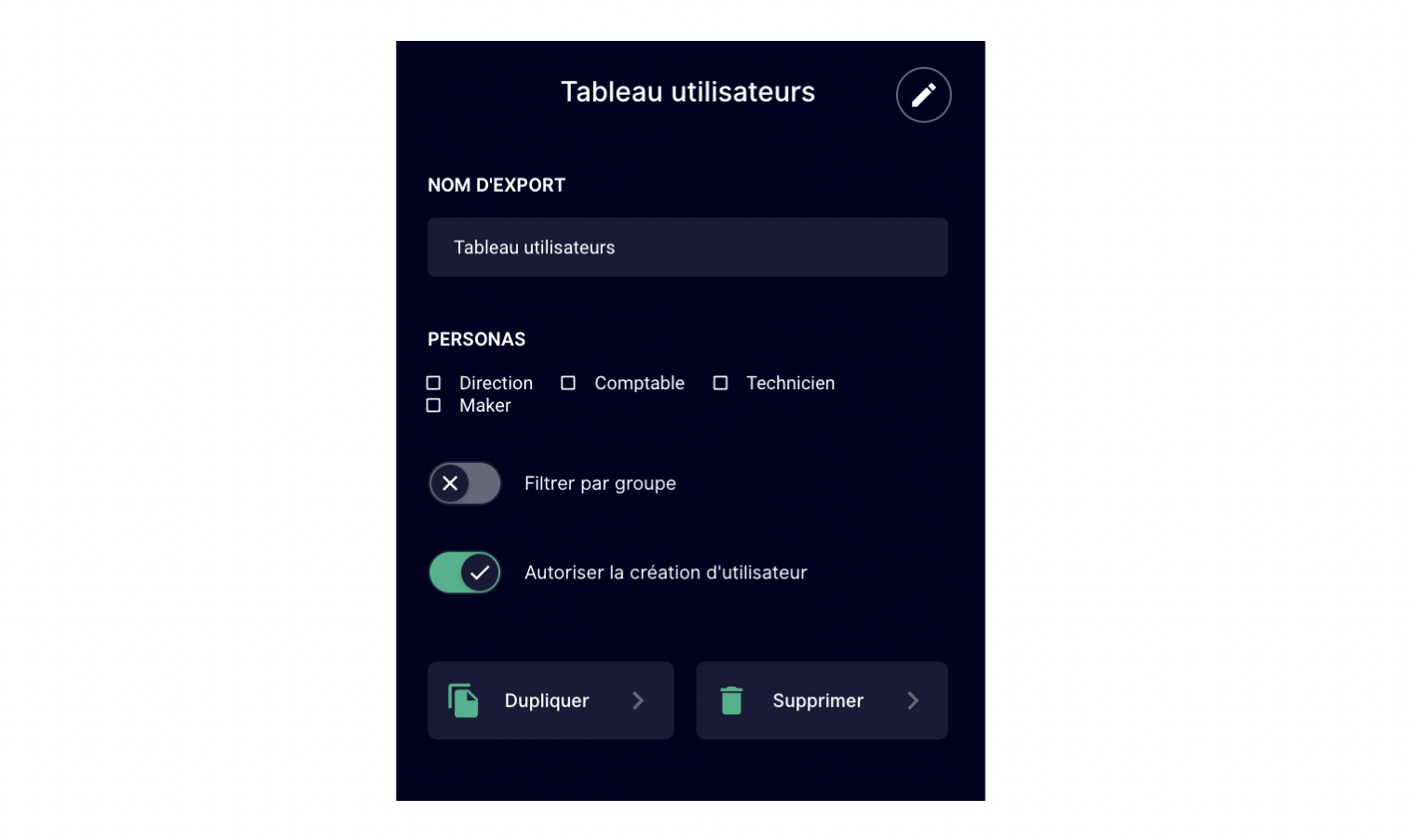Click the Supprimer button label
The width and height of the screenshot is (1414, 840).
tap(818, 700)
